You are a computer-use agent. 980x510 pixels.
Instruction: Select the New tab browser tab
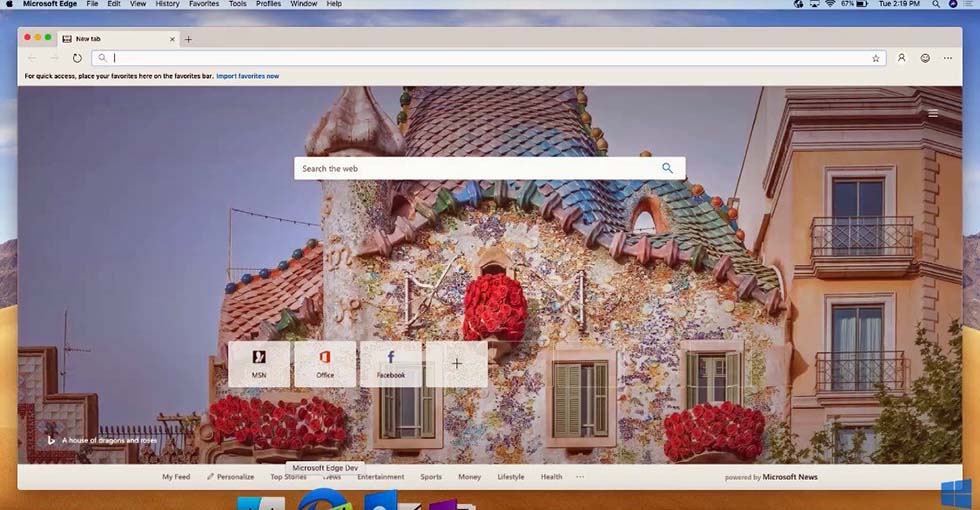(x=118, y=39)
